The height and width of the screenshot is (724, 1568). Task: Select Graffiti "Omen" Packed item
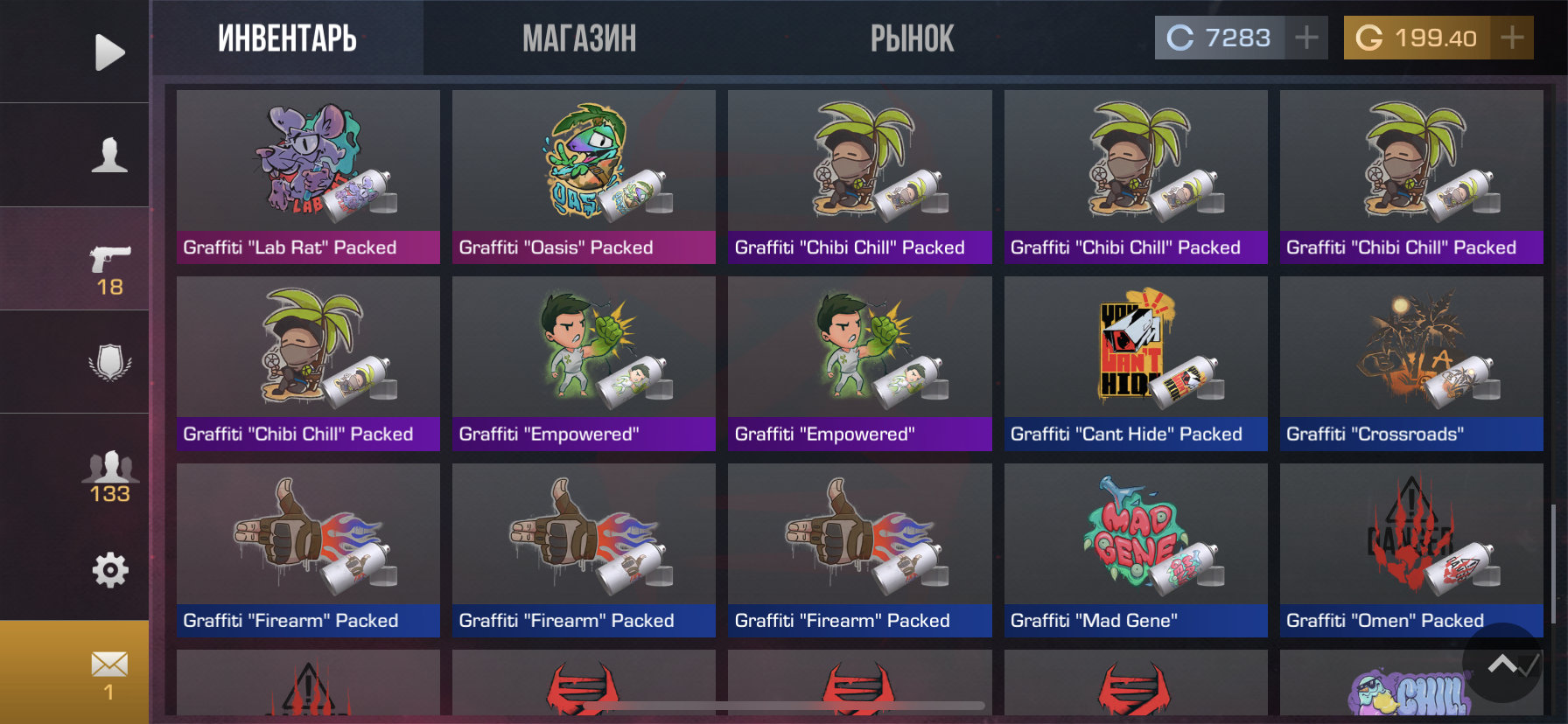click(x=1411, y=550)
